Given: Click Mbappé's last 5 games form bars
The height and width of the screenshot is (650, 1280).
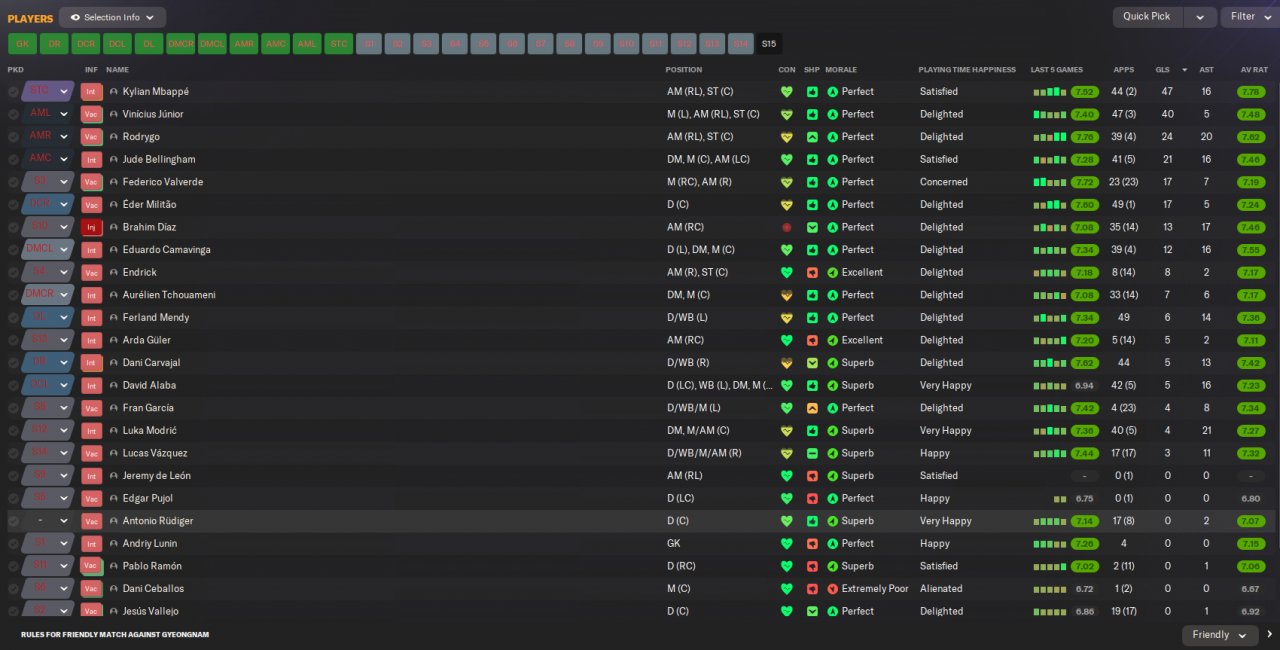Looking at the screenshot, I should click(1050, 92).
